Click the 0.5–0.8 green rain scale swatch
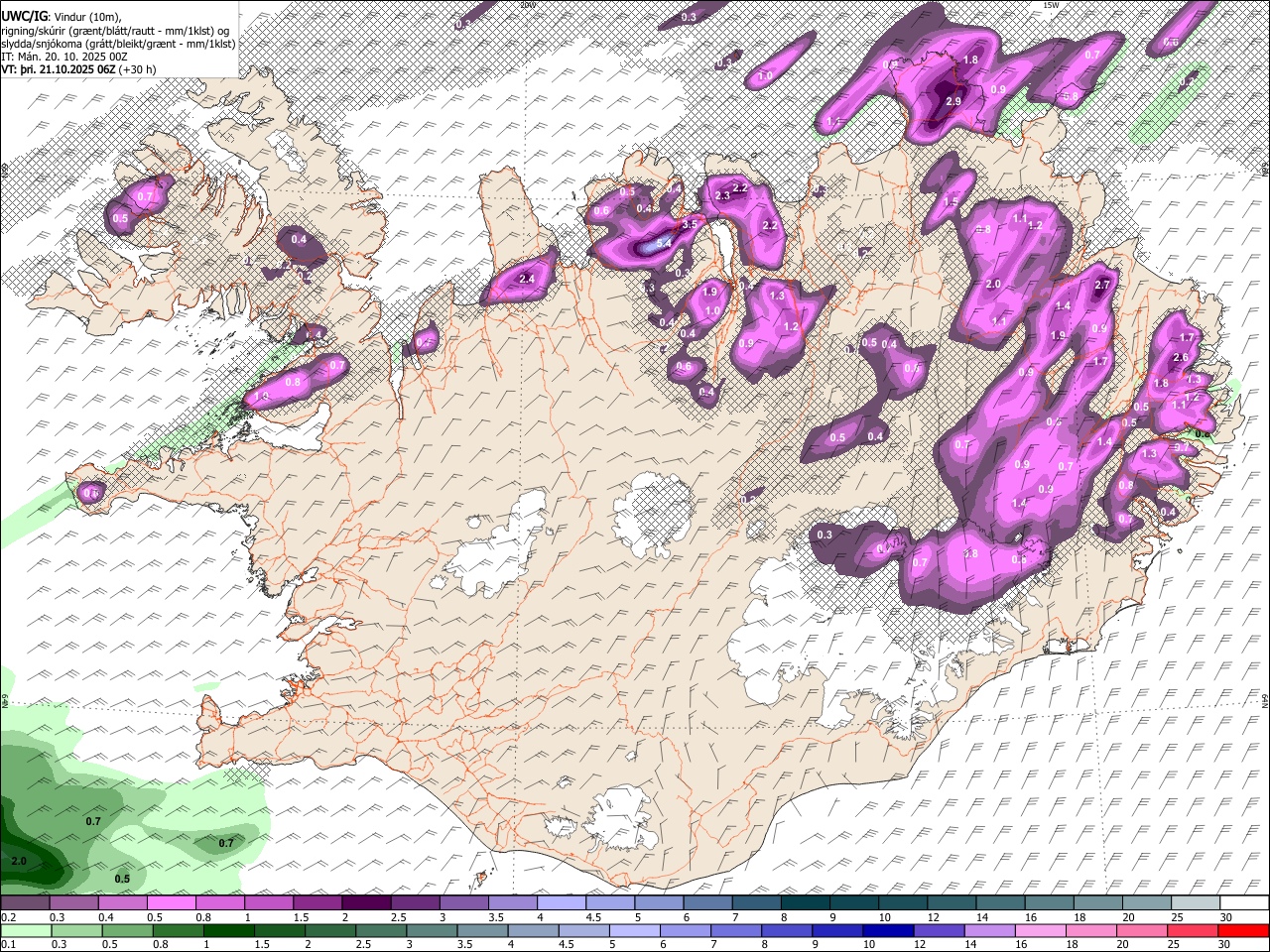 pyautogui.click(x=127, y=930)
